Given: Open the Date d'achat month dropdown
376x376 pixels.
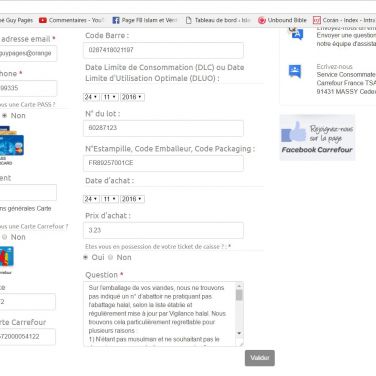Looking at the screenshot, I should tap(110, 199).
